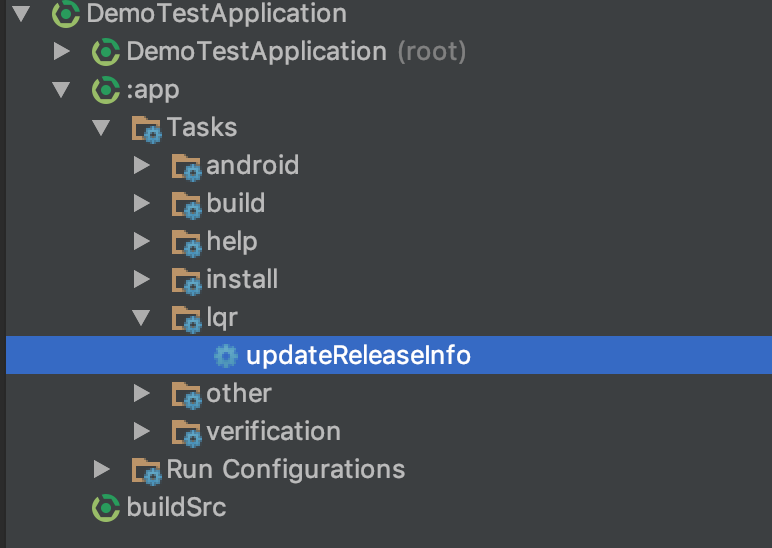Click the lqr task folder icon
The height and width of the screenshot is (548, 772).
pos(187,318)
